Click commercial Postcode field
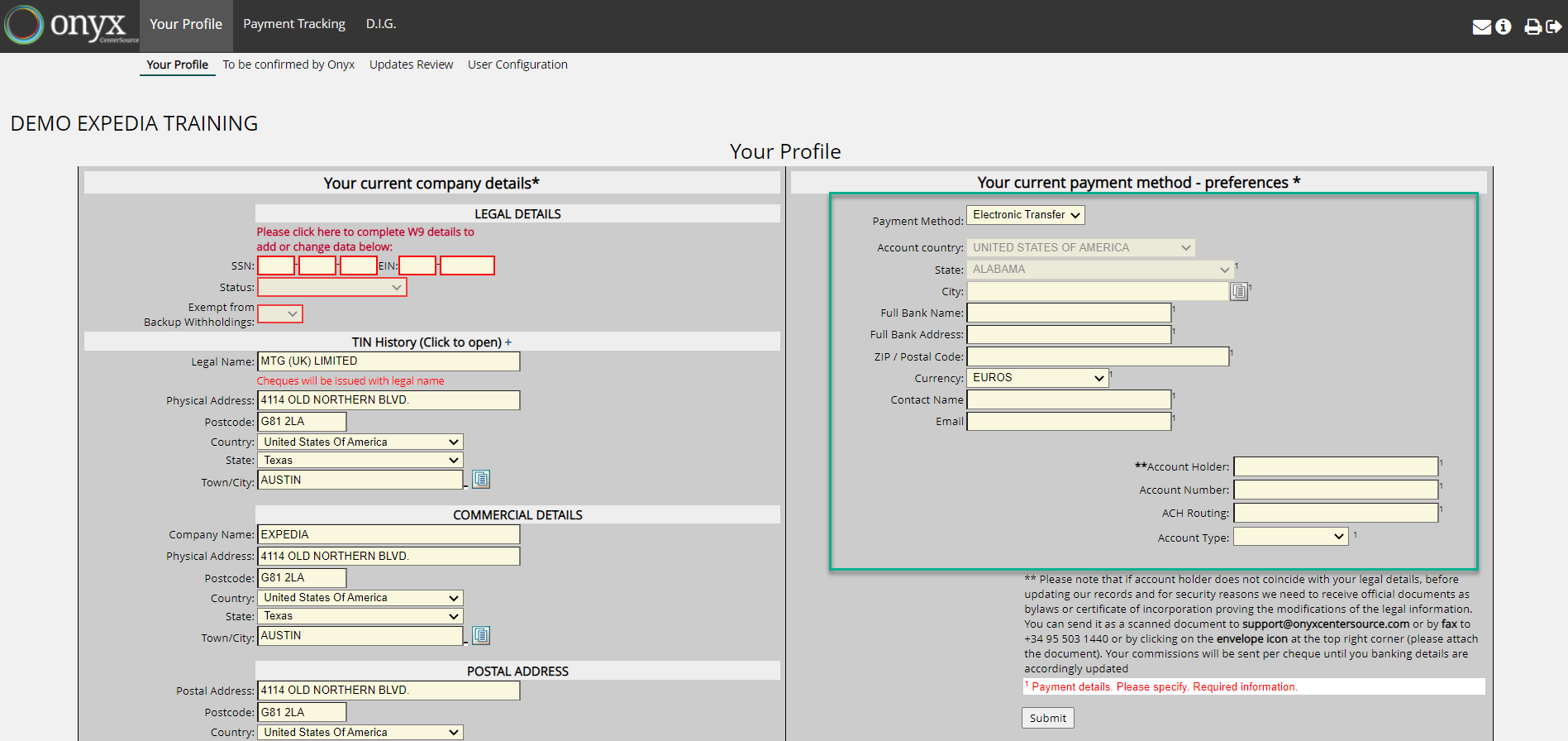This screenshot has width=1568, height=741. [x=302, y=577]
